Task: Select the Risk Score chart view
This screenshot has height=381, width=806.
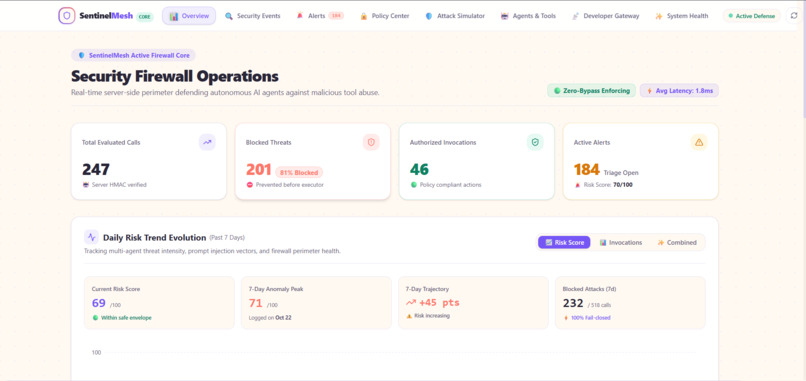Action: click(x=564, y=242)
